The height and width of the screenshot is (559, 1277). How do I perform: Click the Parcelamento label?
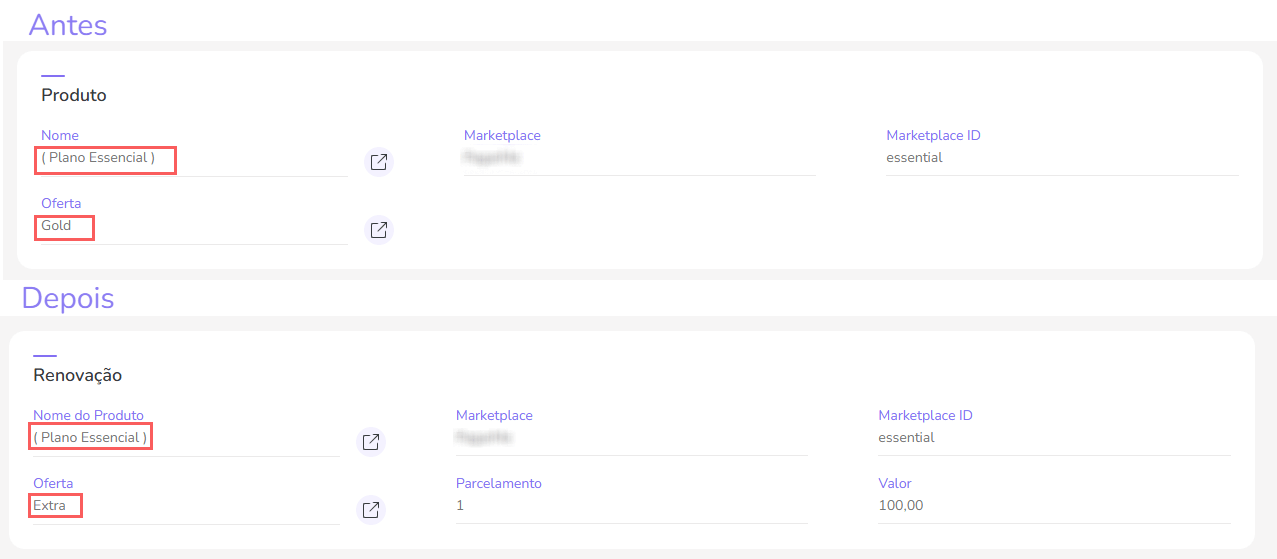tap(498, 484)
